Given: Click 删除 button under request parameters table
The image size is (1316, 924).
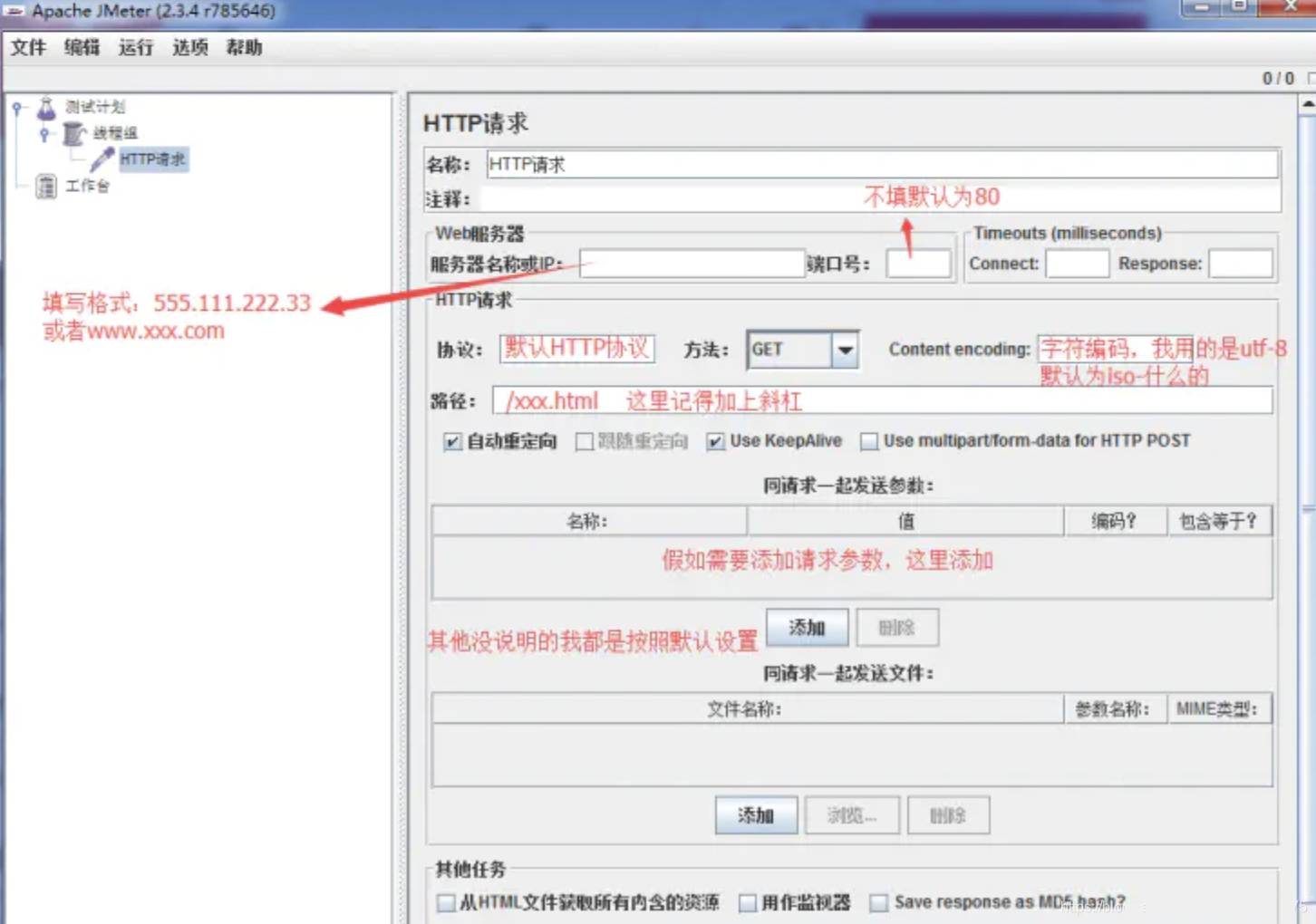Looking at the screenshot, I should [896, 628].
